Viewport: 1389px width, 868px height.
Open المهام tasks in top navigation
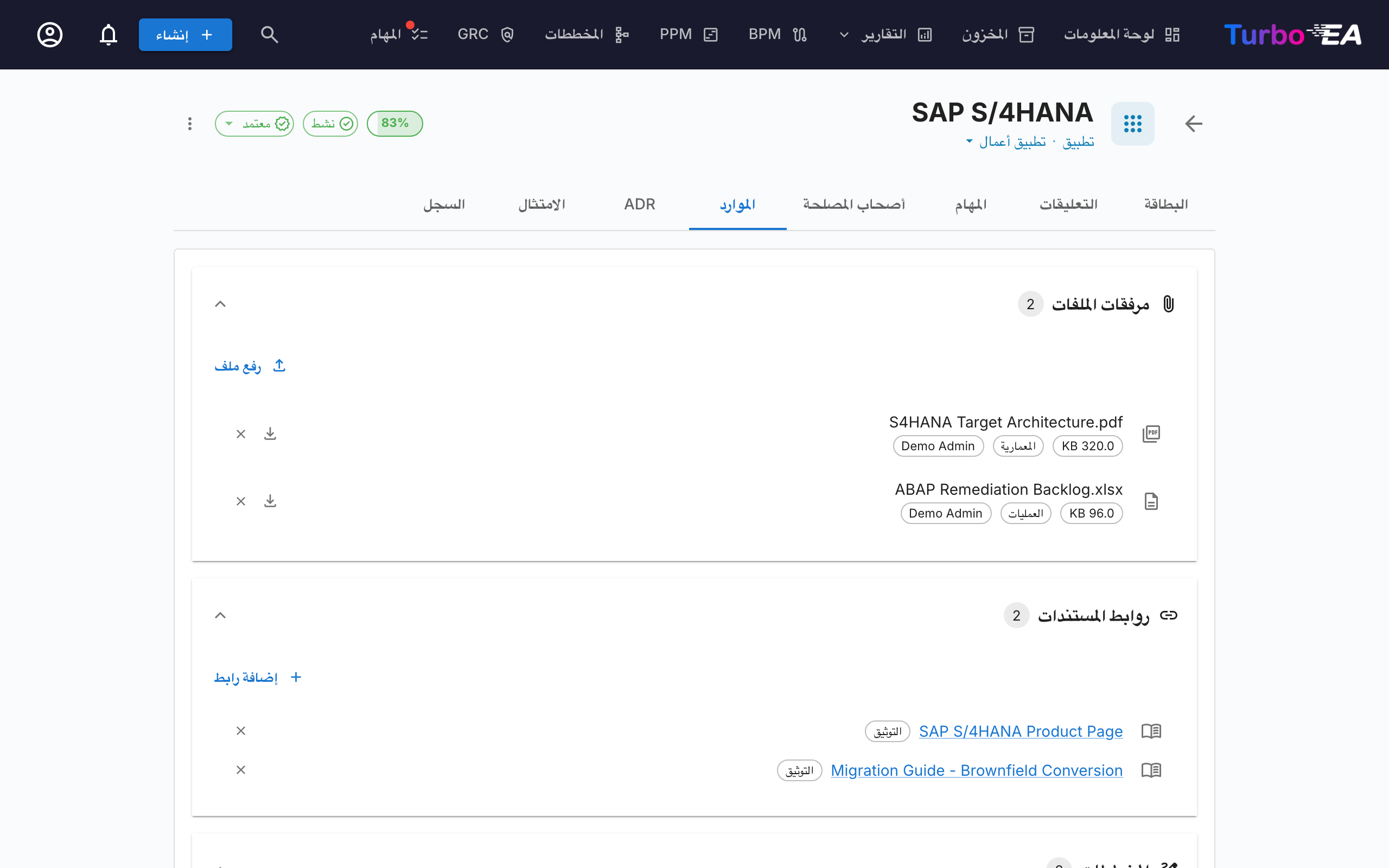tap(399, 34)
